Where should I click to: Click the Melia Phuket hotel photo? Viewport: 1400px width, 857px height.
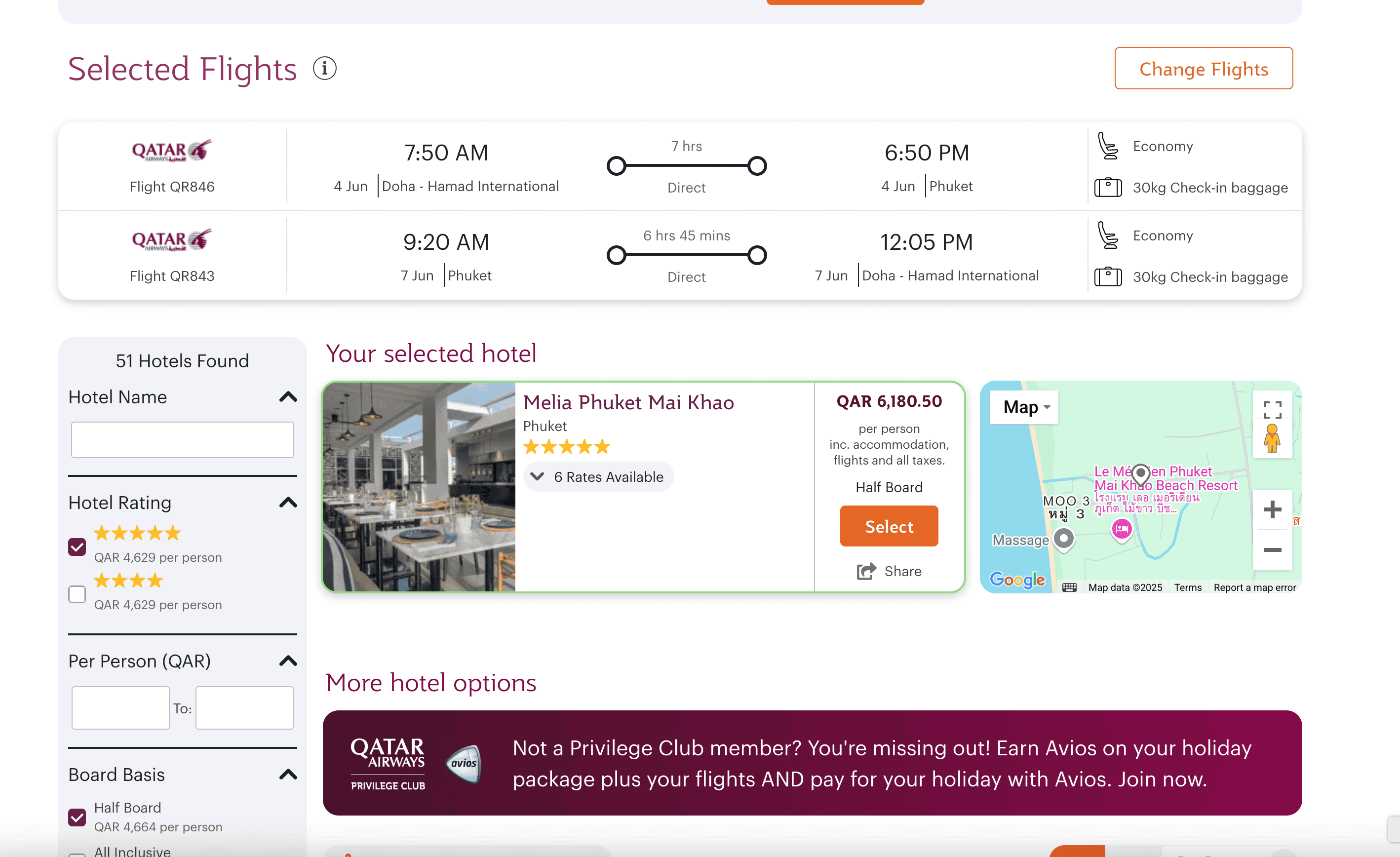(419, 487)
